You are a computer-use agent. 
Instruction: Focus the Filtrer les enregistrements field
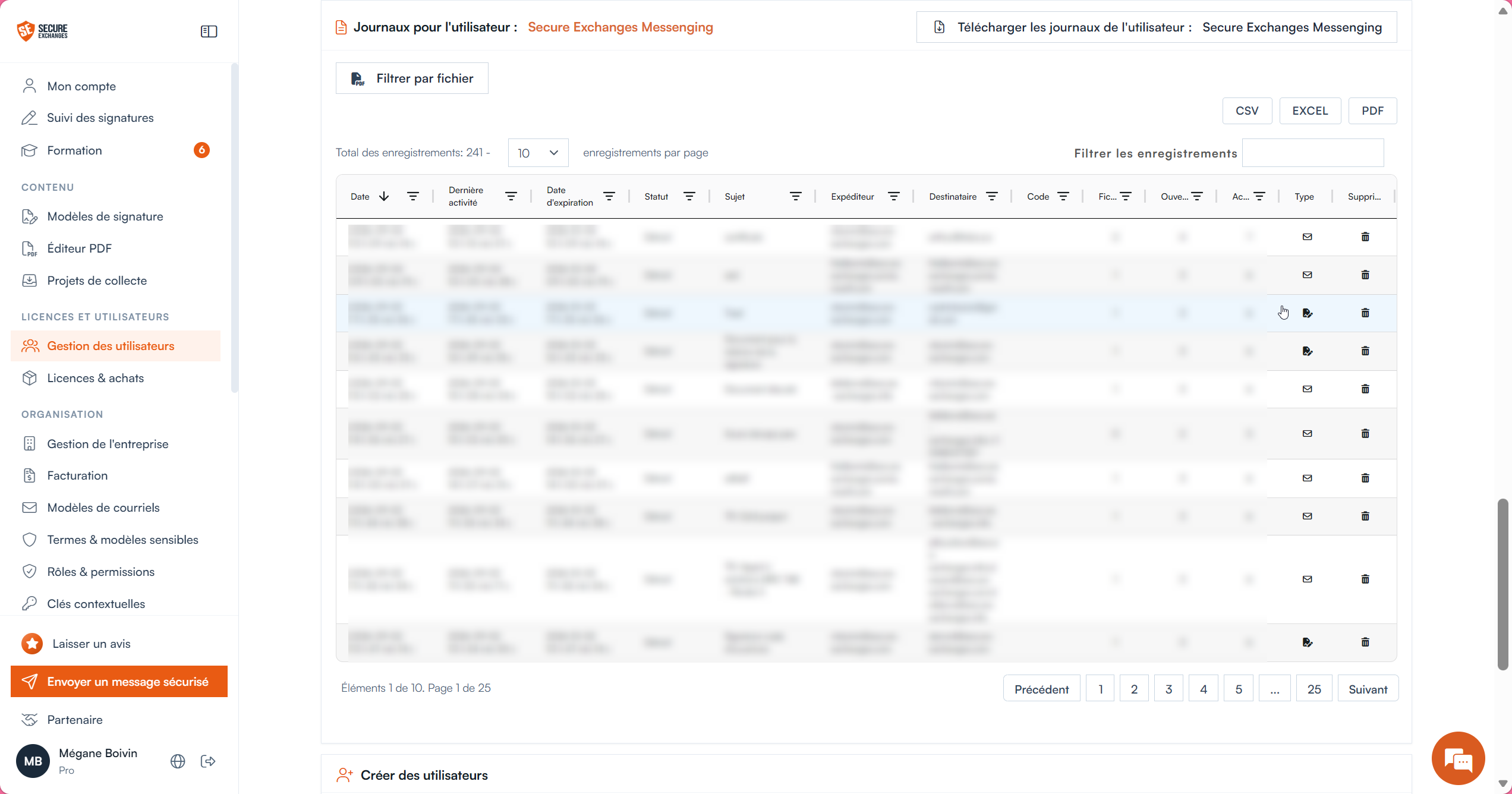(x=1313, y=153)
